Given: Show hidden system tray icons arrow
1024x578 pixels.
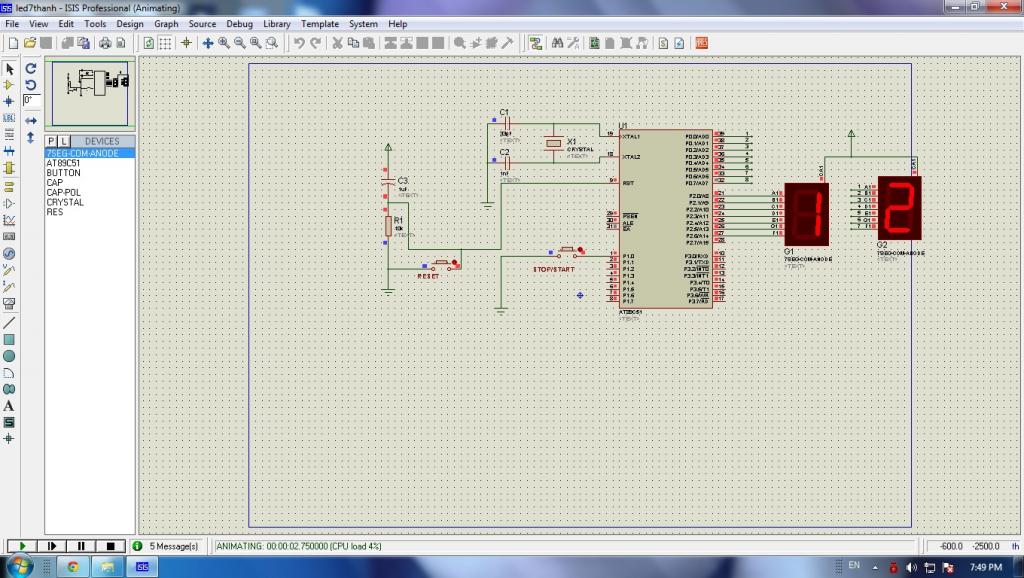Looking at the screenshot, I should [x=873, y=567].
